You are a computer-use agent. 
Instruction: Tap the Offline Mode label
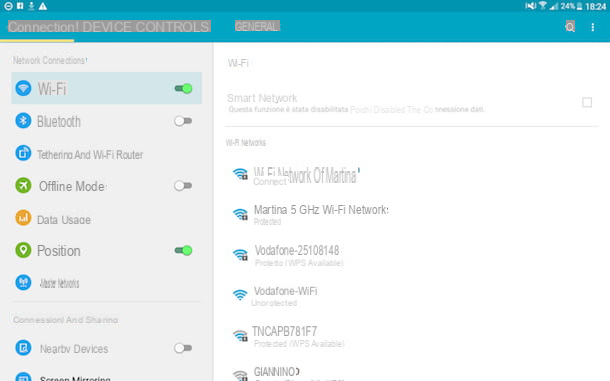point(72,186)
